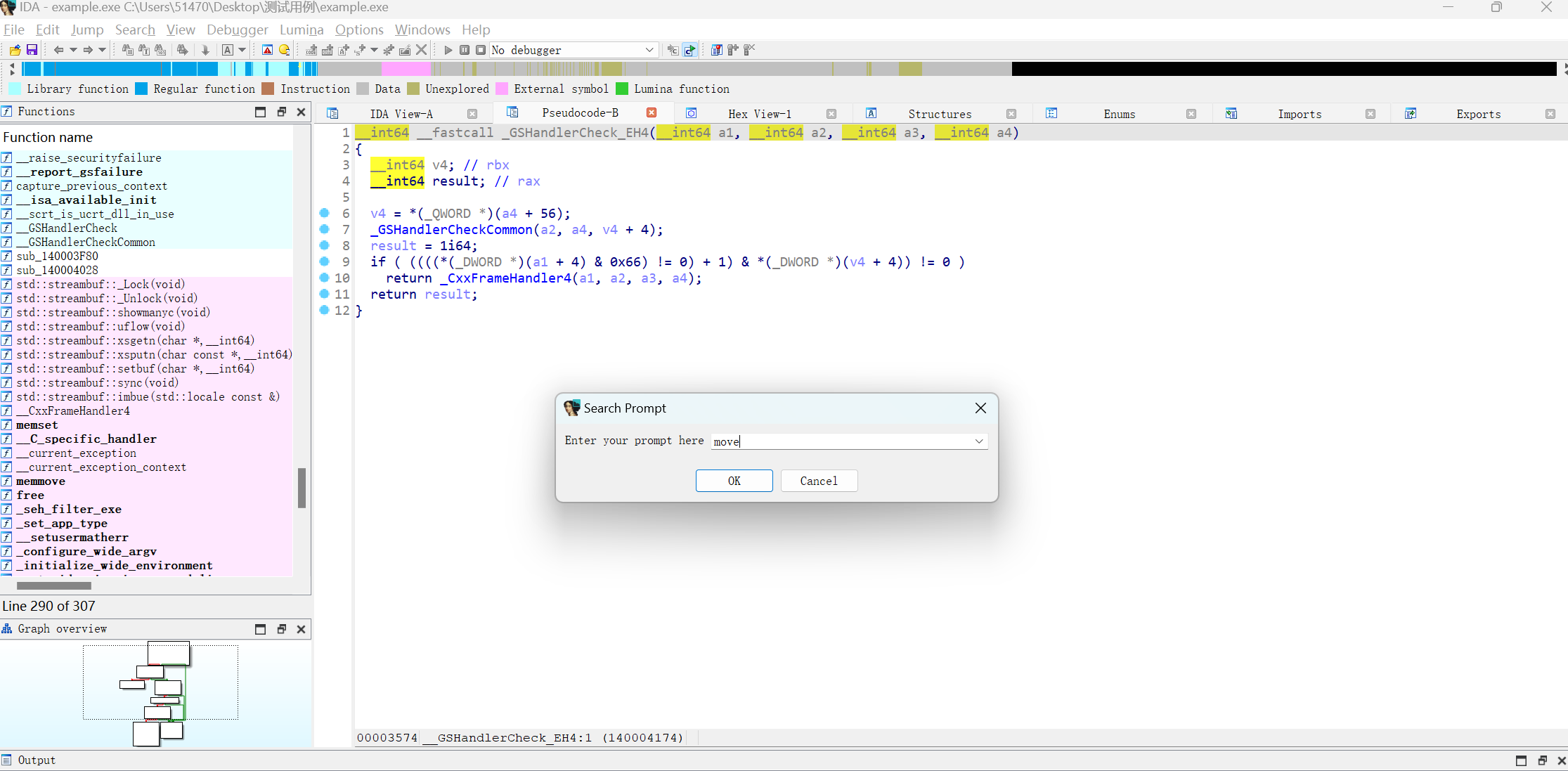Click the X delete icon in the toolbar

[x=421, y=50]
